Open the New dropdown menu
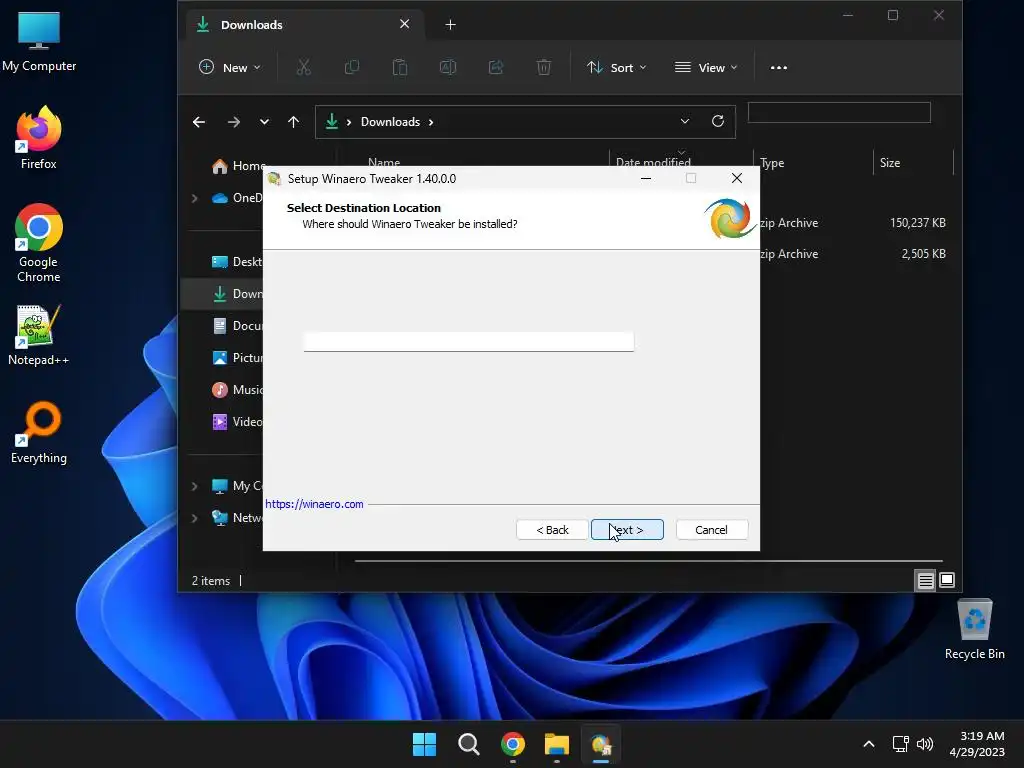 pyautogui.click(x=230, y=67)
